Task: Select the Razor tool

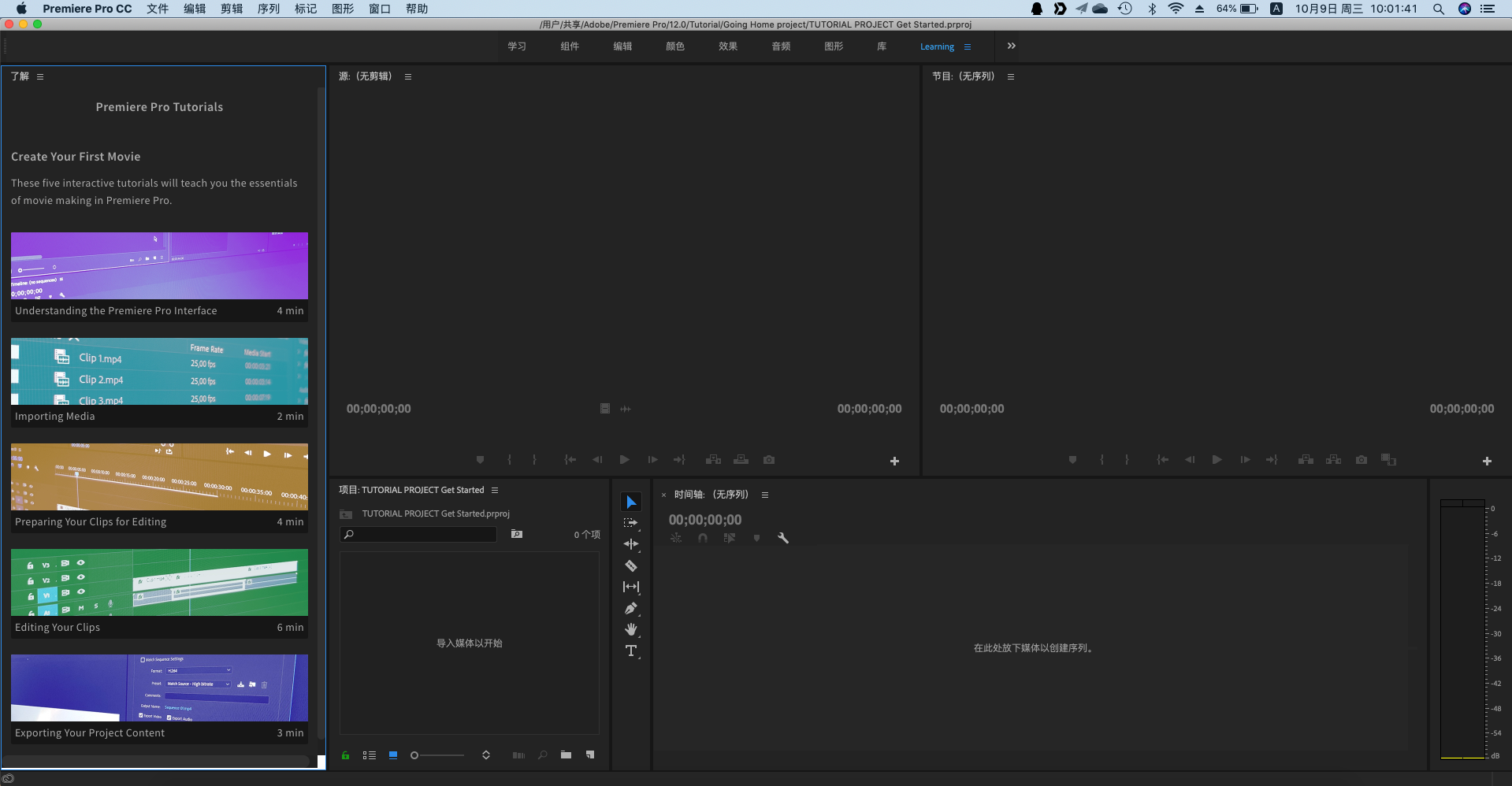Action: click(x=630, y=565)
